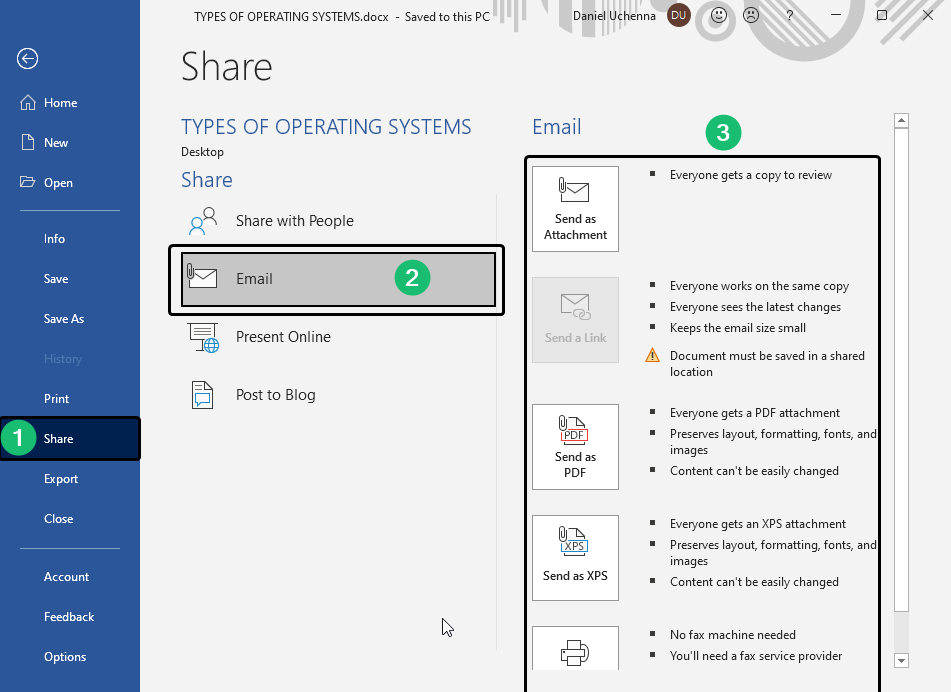Viewport: 951px width, 692px height.
Task: Click the frowning face feedback icon
Action: 750,16
